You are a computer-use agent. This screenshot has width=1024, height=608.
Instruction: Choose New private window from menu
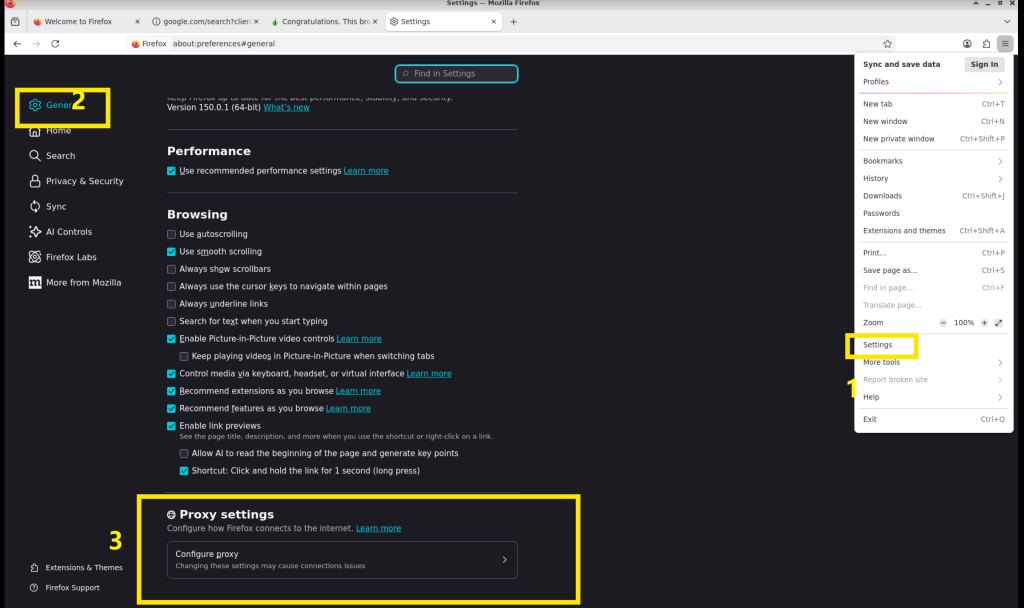[933, 138]
